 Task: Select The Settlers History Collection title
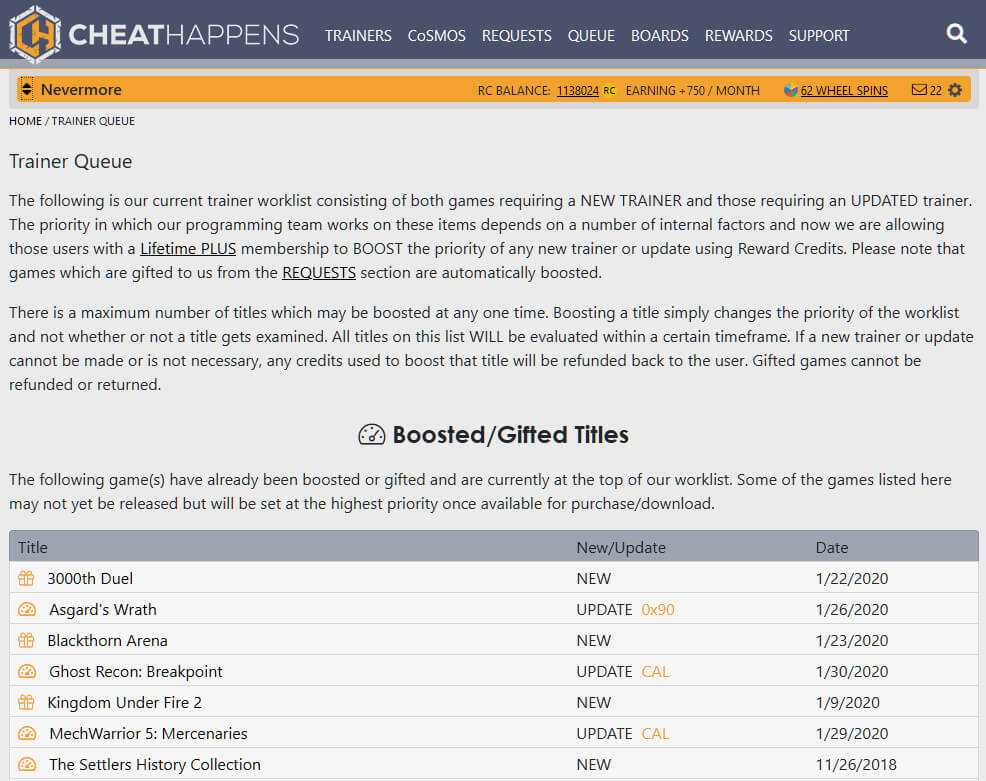coord(155,764)
